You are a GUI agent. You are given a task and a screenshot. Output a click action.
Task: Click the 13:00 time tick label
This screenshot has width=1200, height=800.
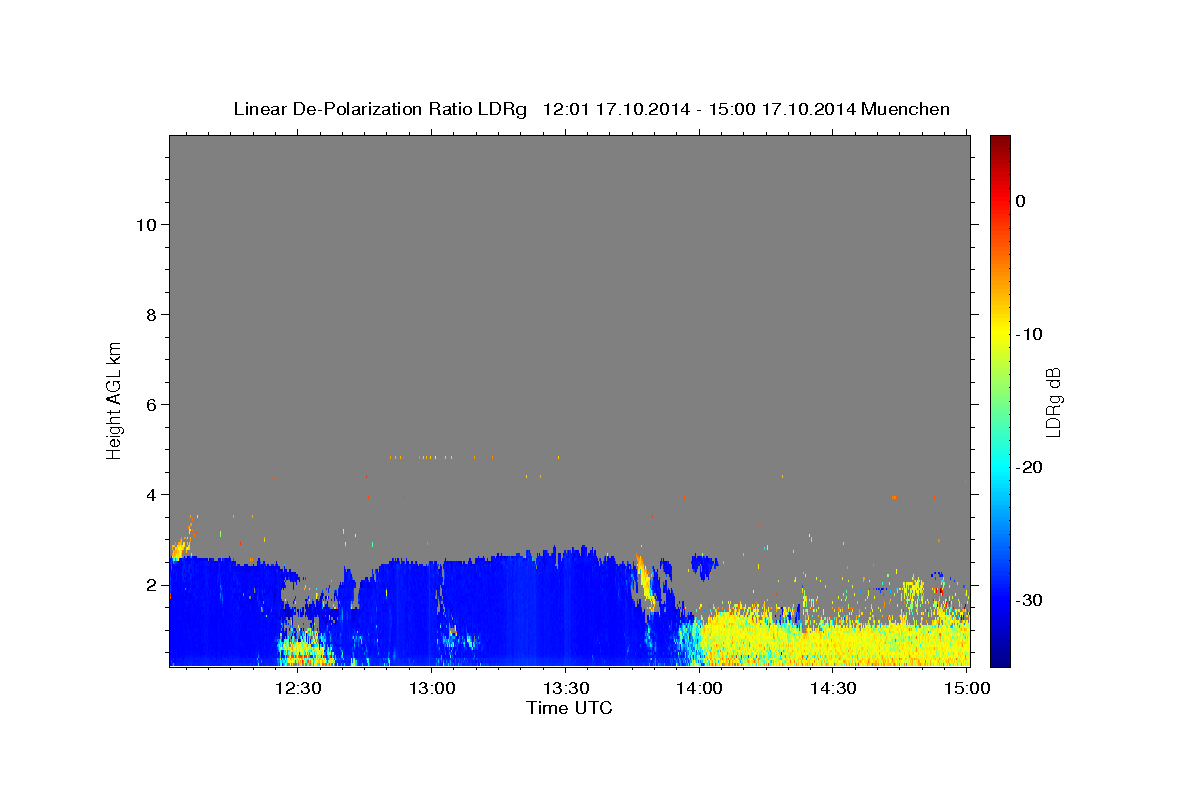click(432, 688)
